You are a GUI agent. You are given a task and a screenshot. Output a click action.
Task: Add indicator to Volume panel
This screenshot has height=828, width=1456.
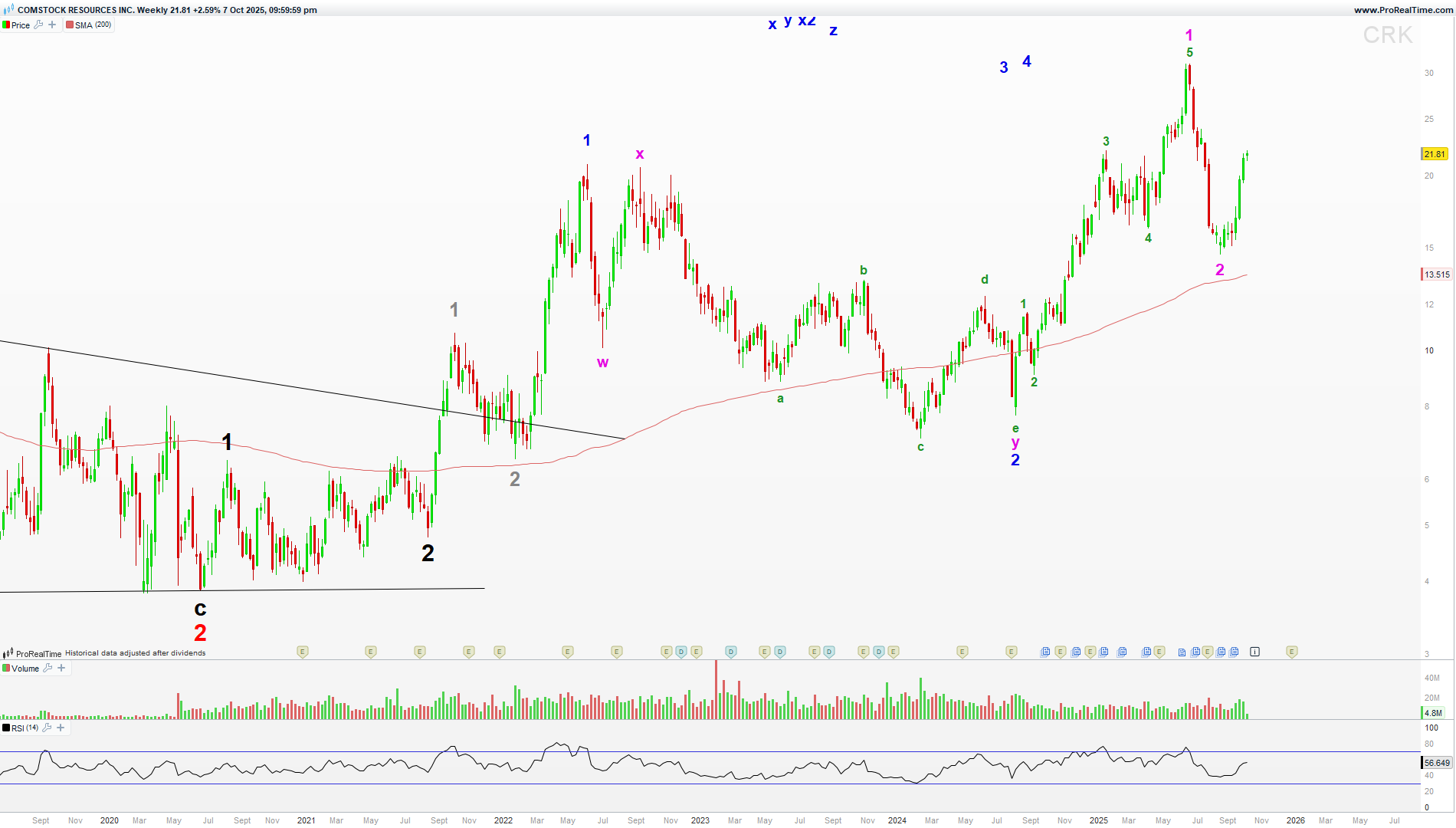pyautogui.click(x=61, y=668)
